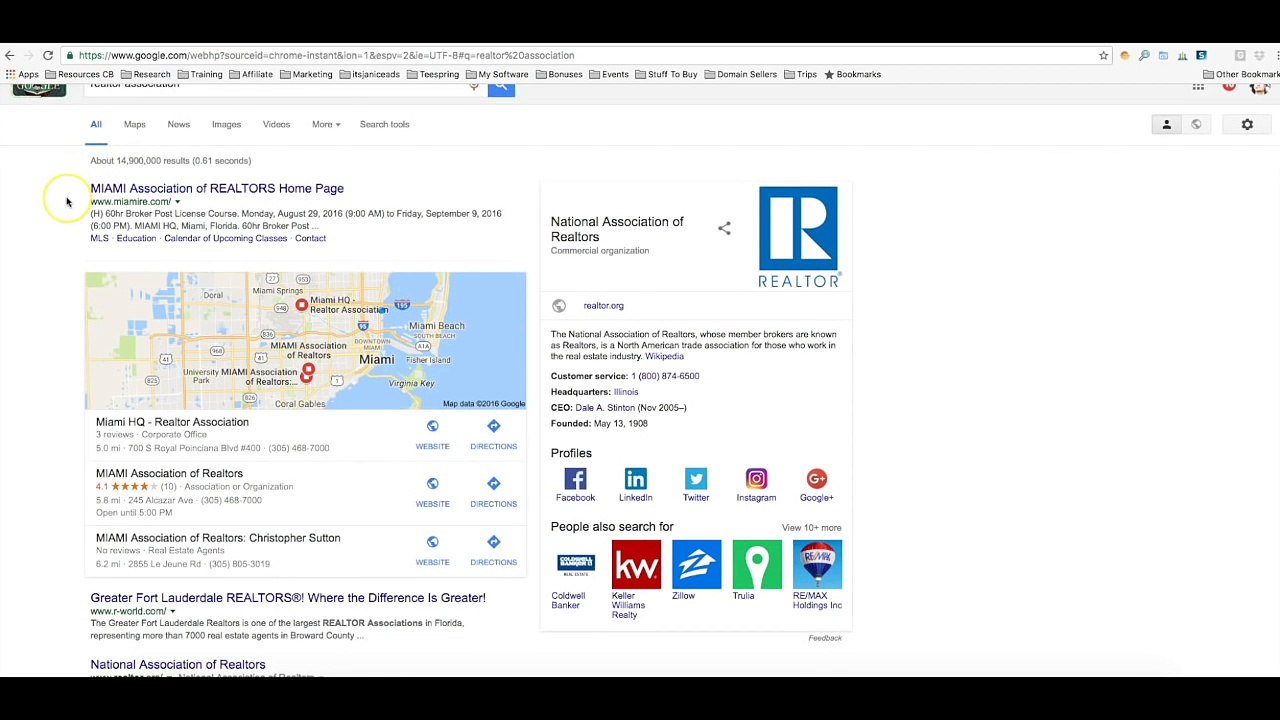Click the Chrome address bar URL

[327, 56]
